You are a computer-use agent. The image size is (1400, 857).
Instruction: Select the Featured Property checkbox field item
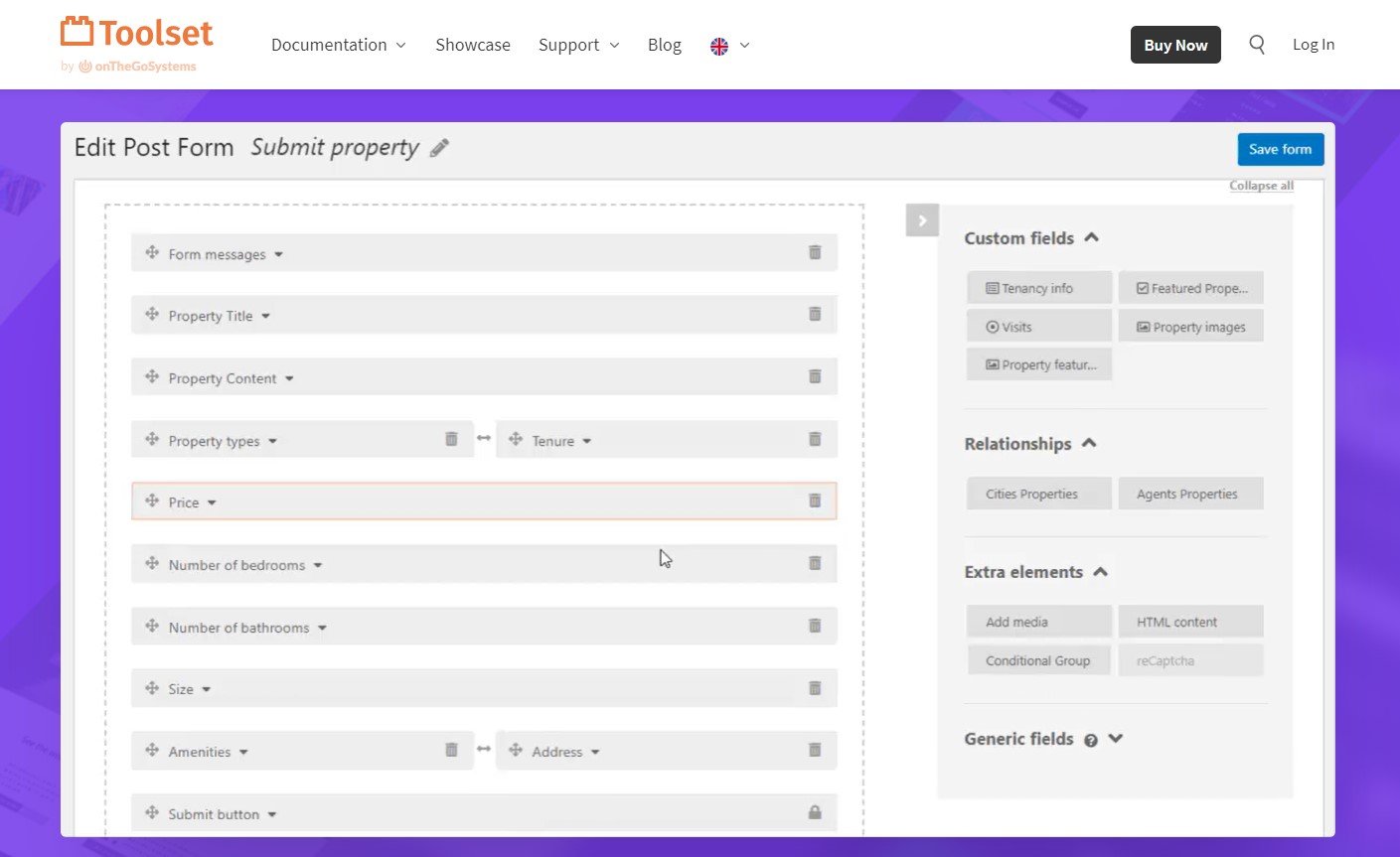point(1191,288)
